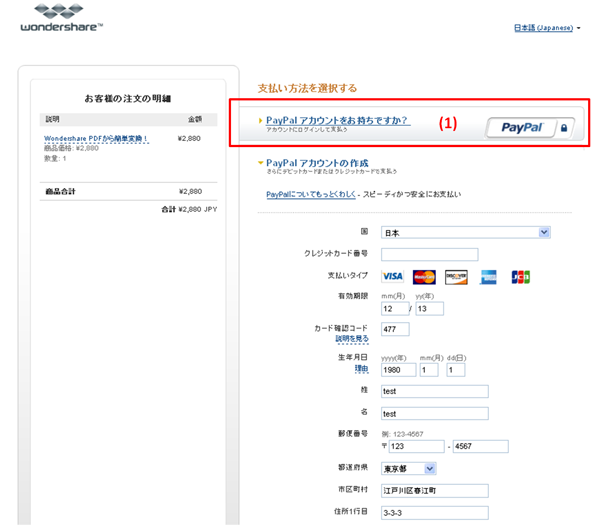Click the 市区町村 field with 江戸川区春江町
This screenshot has height=525, width=600.
click(x=435, y=491)
